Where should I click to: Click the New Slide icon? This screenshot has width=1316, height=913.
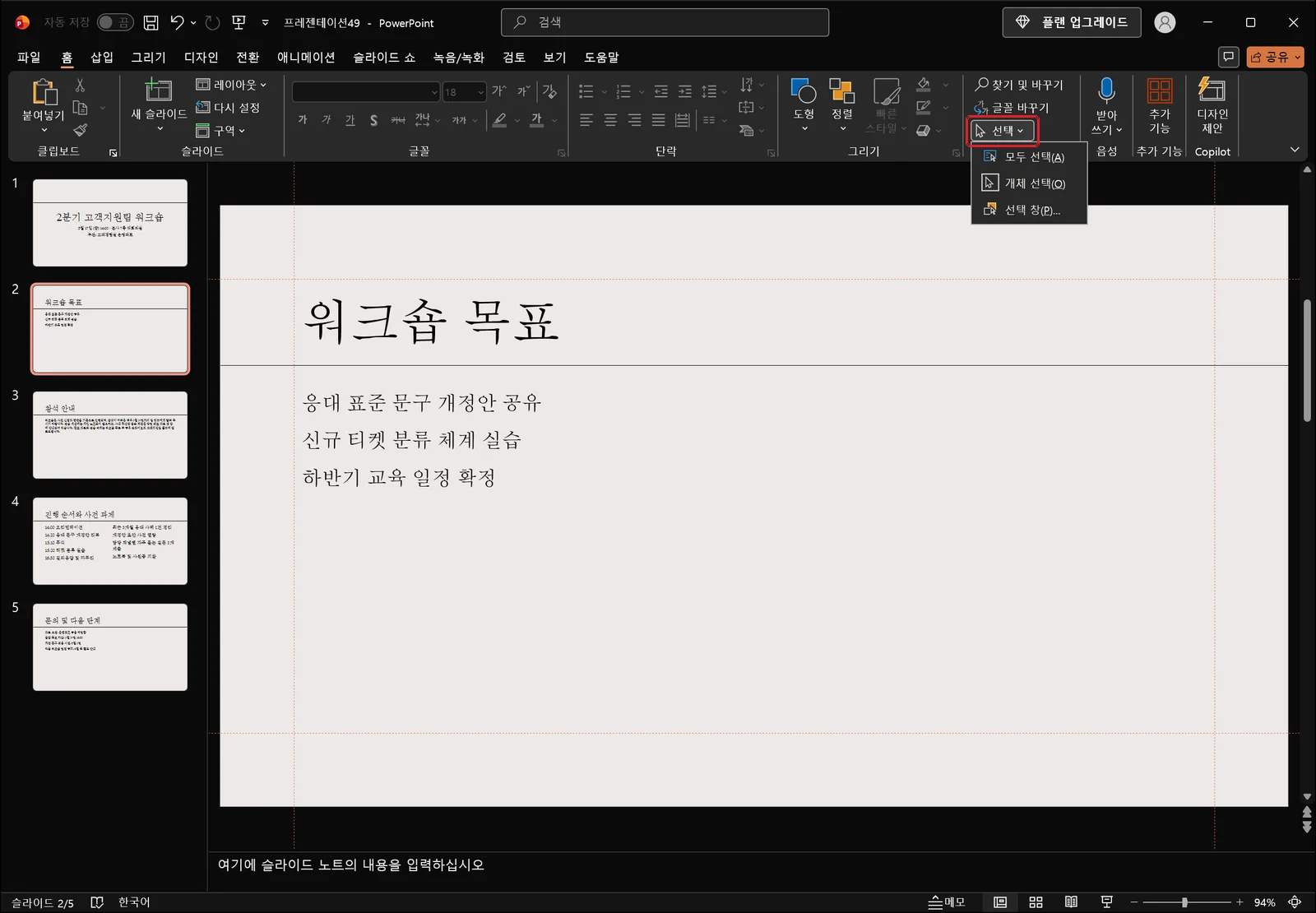(x=158, y=90)
